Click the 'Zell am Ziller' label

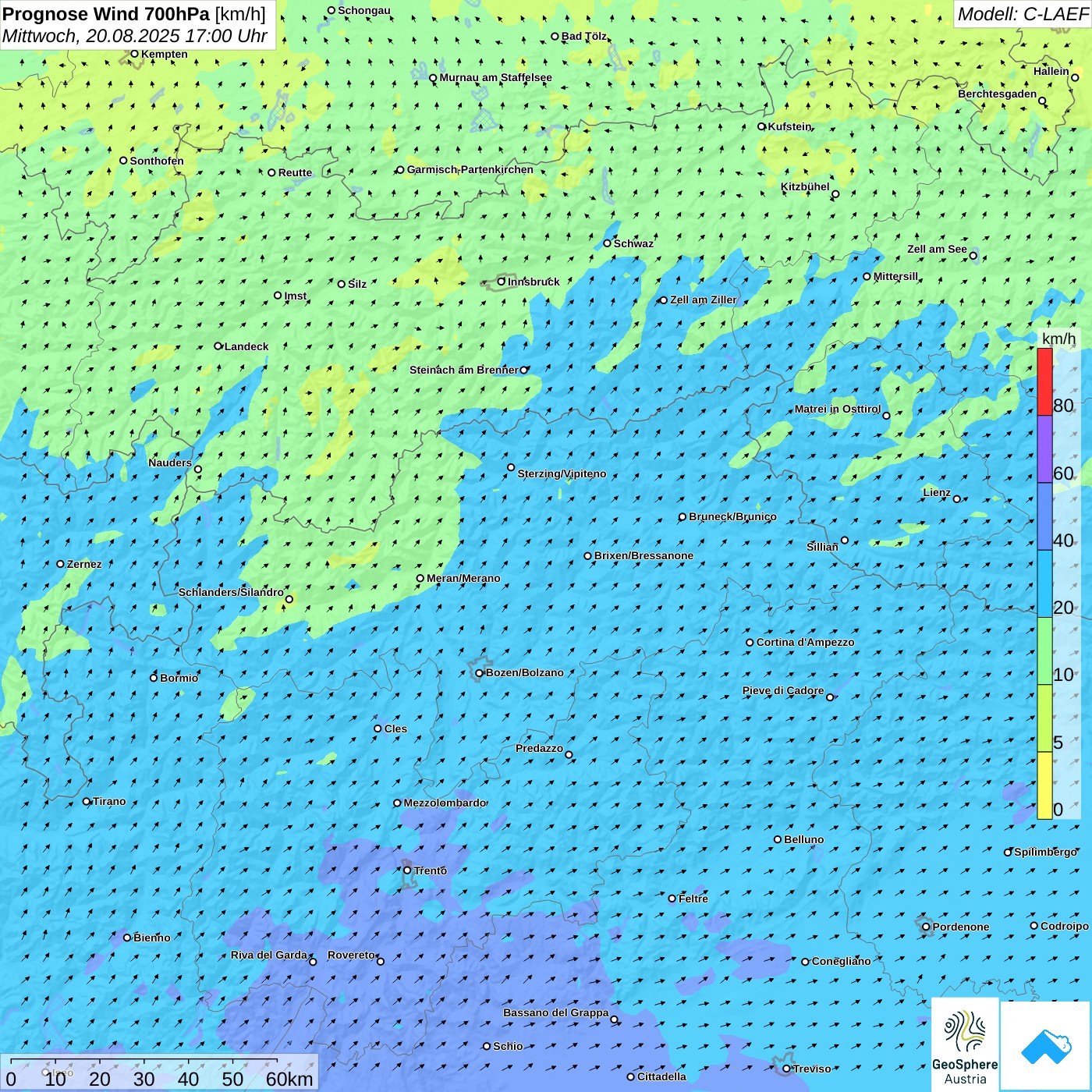pyautogui.click(x=703, y=300)
